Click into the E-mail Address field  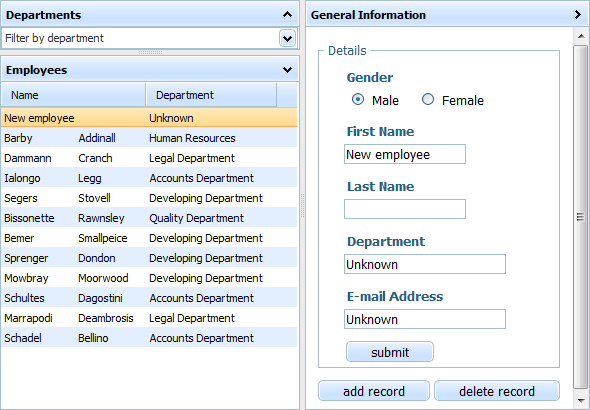(x=425, y=319)
